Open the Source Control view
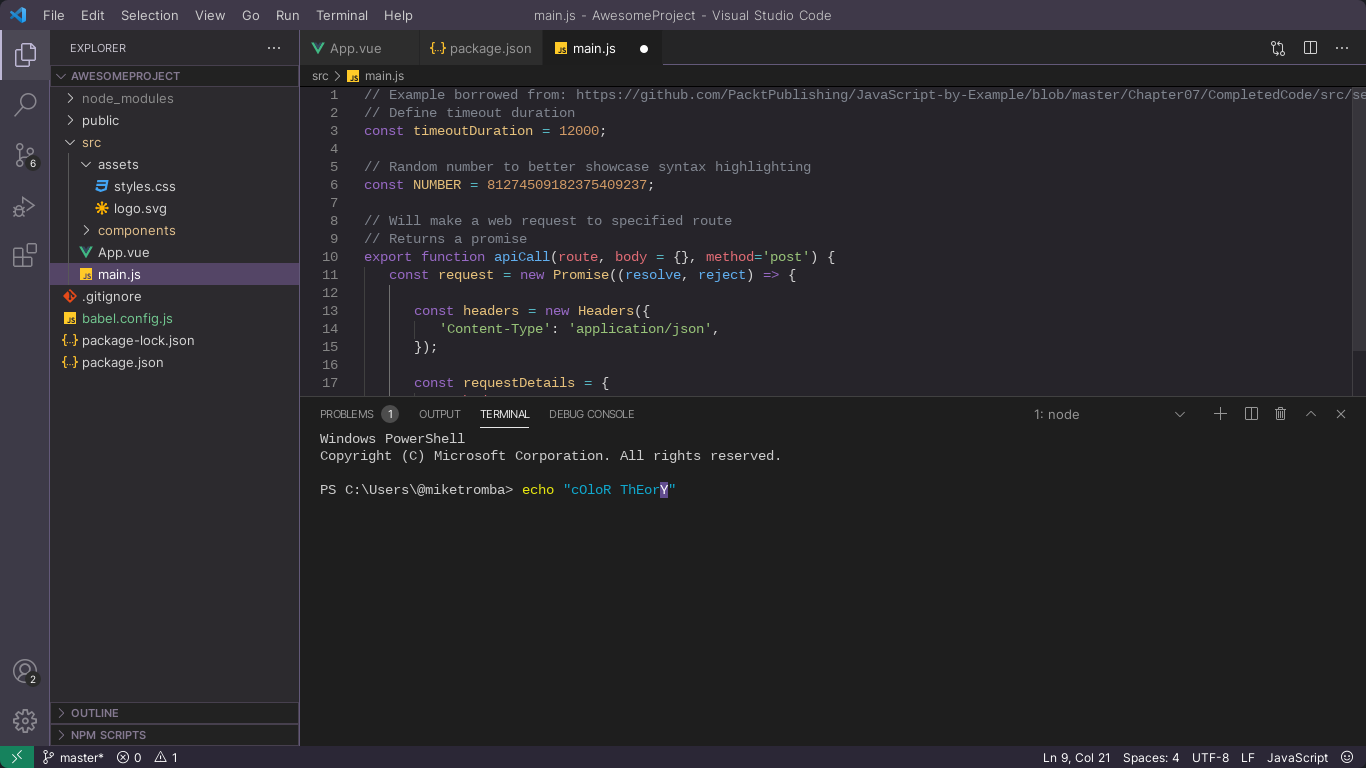 click(25, 155)
